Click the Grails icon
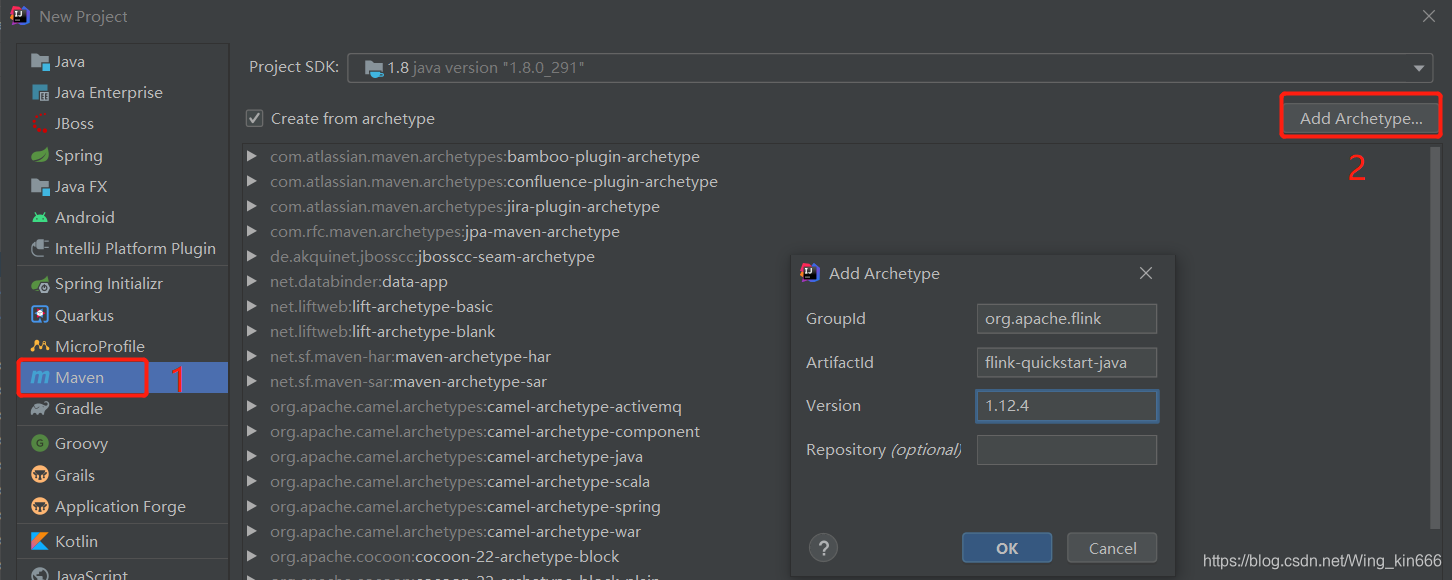 [40, 475]
